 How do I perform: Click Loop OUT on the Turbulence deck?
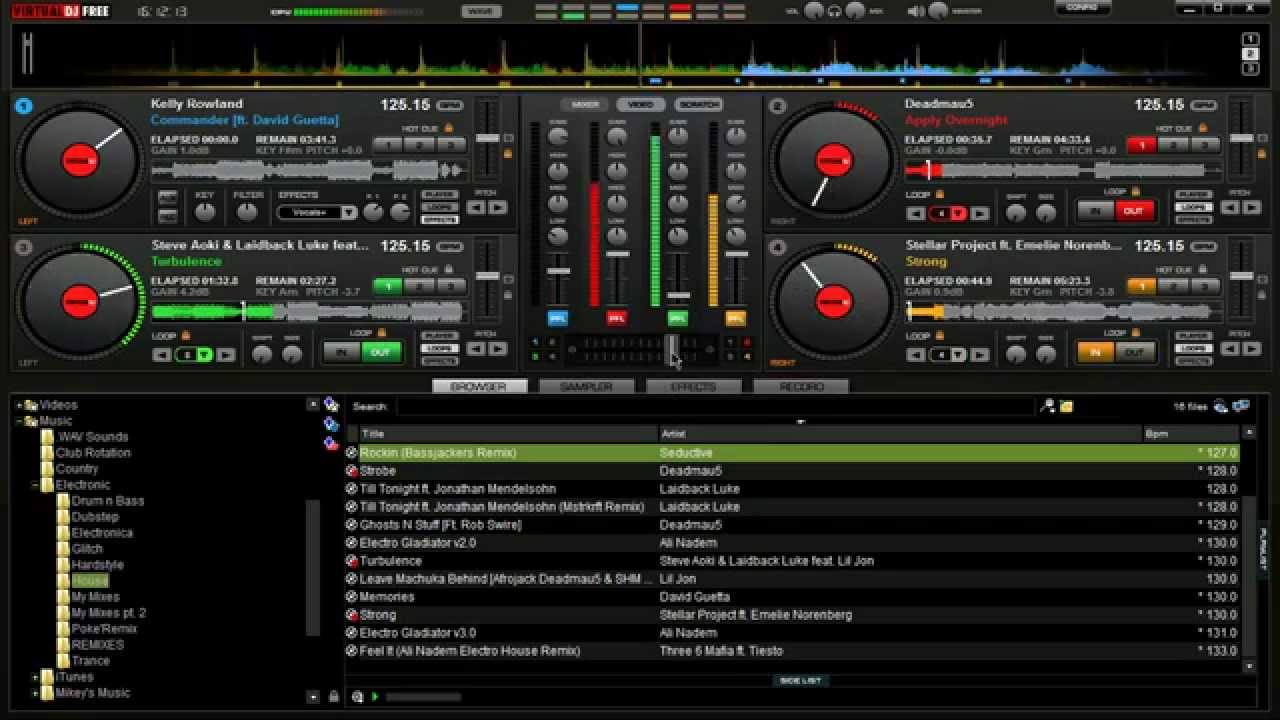pos(380,352)
